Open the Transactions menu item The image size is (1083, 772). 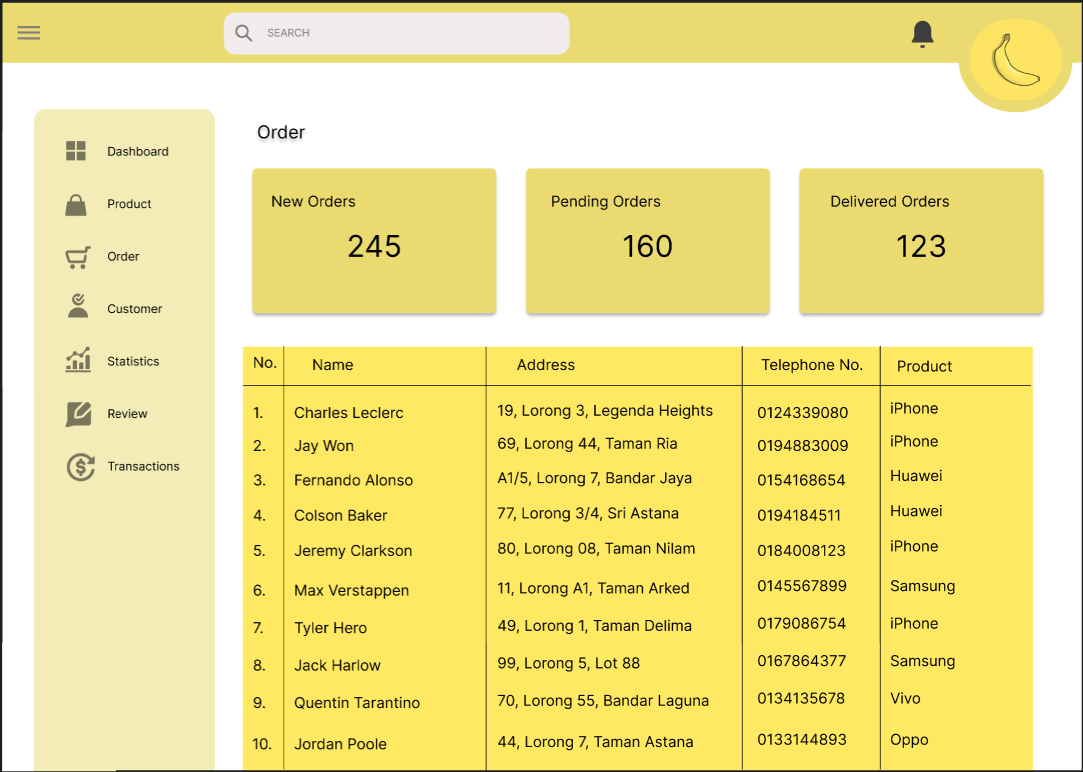pos(143,466)
